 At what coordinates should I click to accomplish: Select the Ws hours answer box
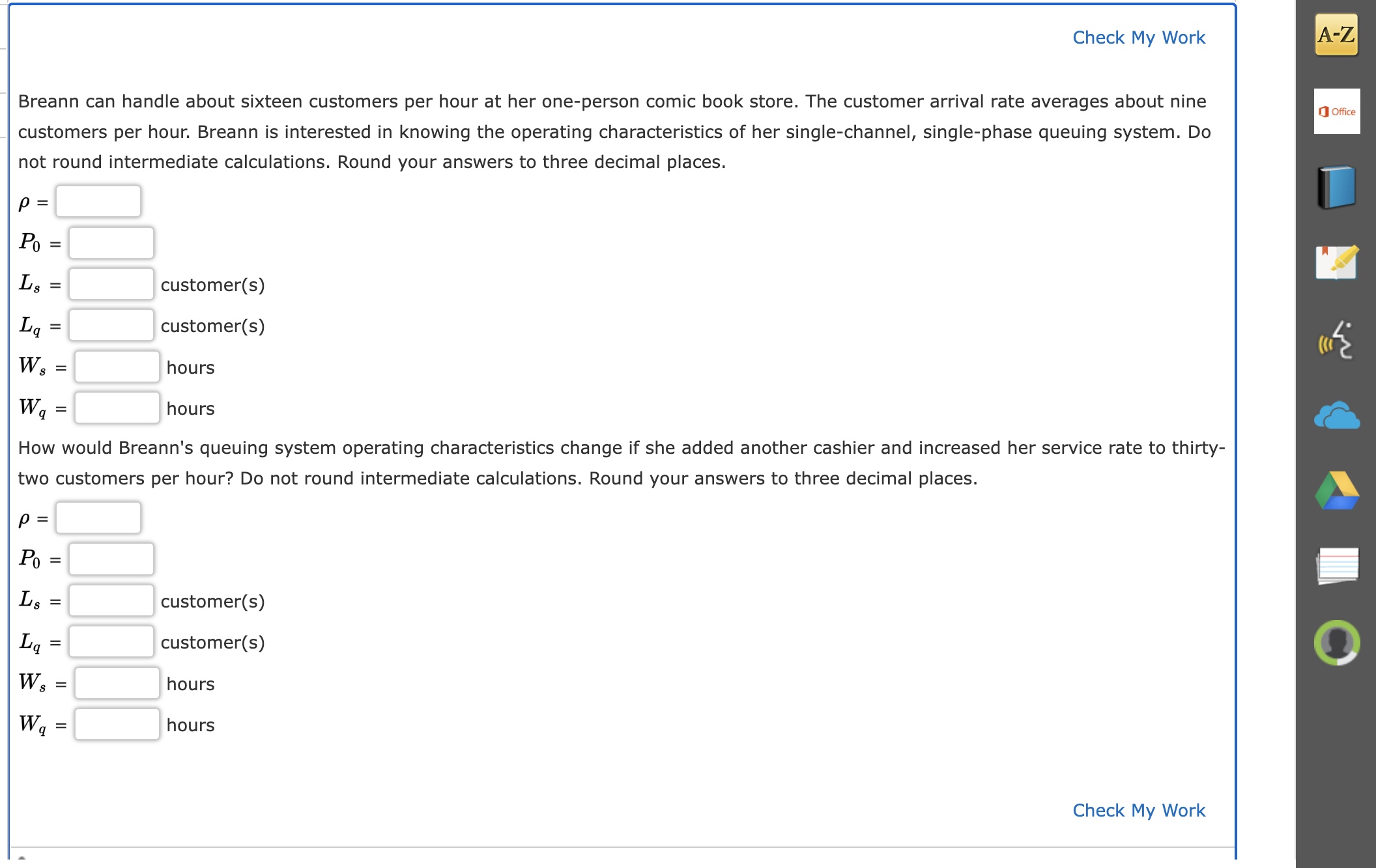point(117,367)
